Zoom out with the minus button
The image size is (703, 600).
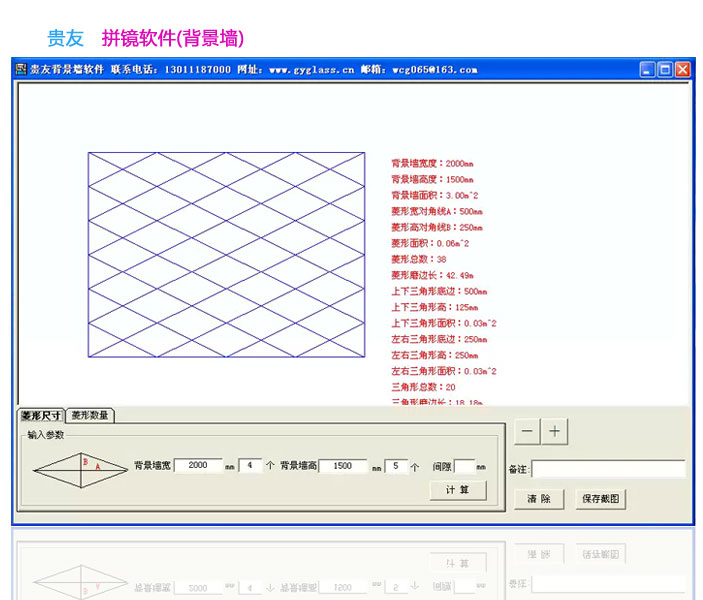click(x=527, y=431)
